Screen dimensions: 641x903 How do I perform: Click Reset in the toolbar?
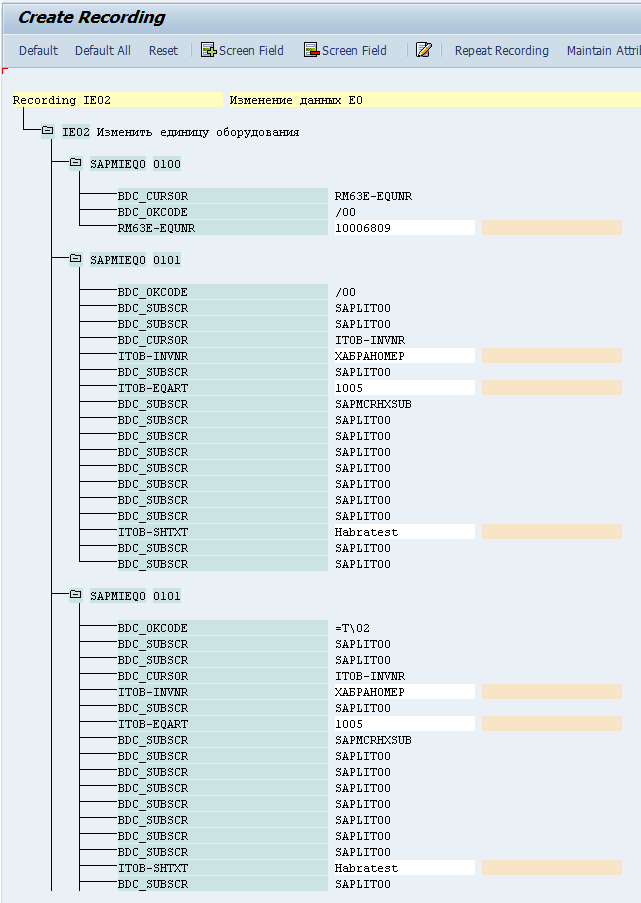163,50
